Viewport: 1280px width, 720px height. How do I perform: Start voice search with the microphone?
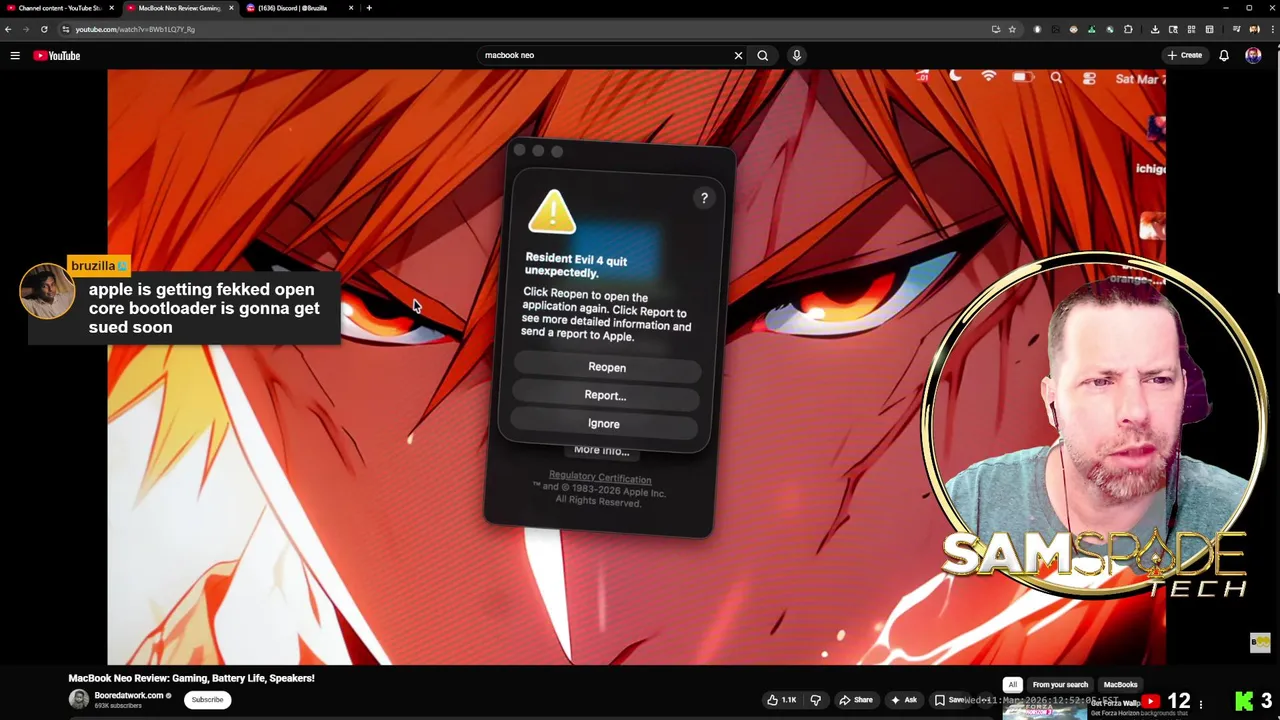click(797, 56)
